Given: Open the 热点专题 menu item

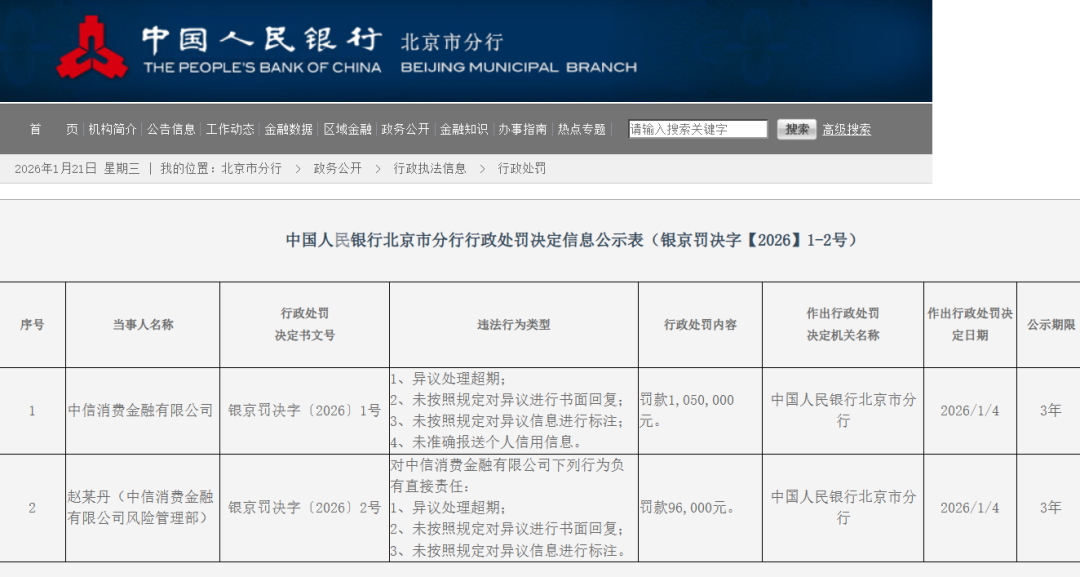Looking at the screenshot, I should [581, 129].
